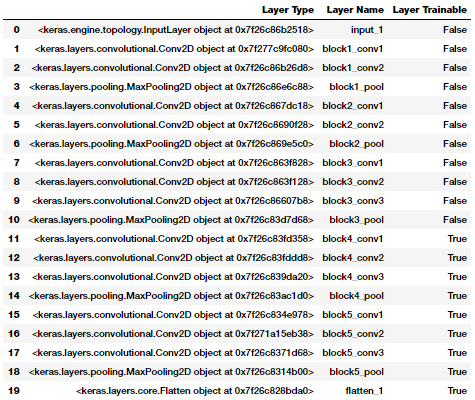
Task: Select Conv2D object at 0x7f26c8371d68
Action: (x=173, y=353)
